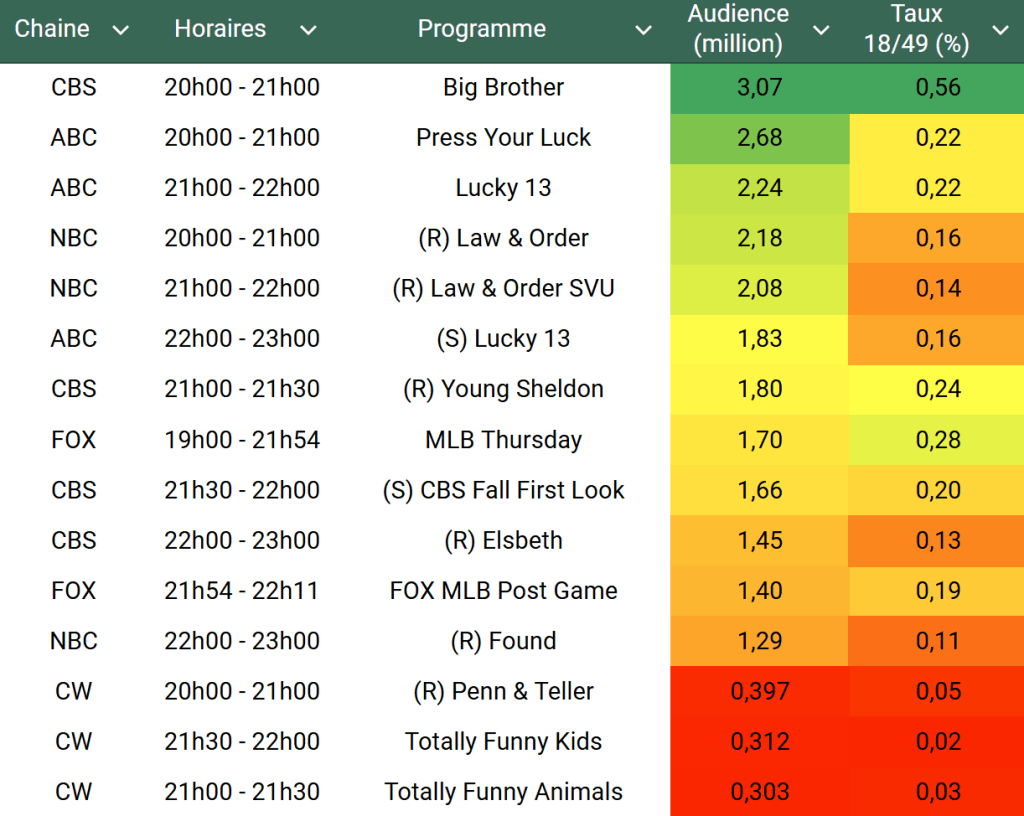Viewport: 1024px width, 816px height.
Task: Click the Press Your Luck cell
Action: pyautogui.click(x=503, y=138)
